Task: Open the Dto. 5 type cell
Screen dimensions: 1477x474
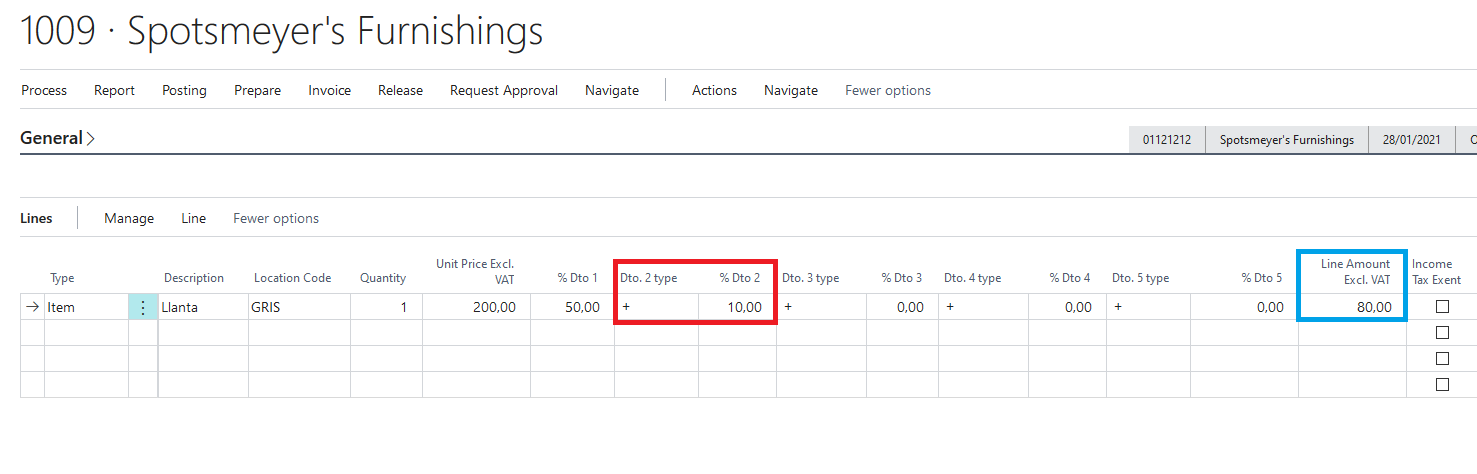Action: (1148, 307)
